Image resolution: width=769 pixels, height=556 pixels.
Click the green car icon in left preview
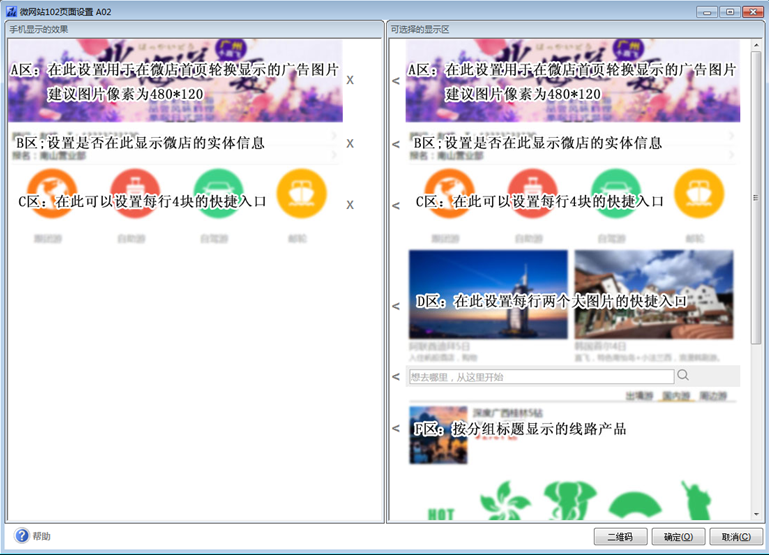pos(219,194)
